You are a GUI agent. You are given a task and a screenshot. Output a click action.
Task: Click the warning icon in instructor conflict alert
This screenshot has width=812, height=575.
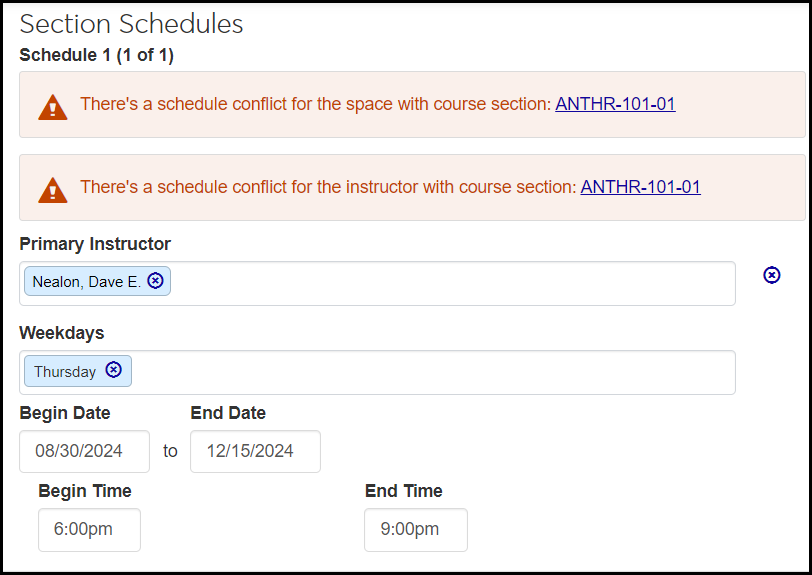point(52,188)
